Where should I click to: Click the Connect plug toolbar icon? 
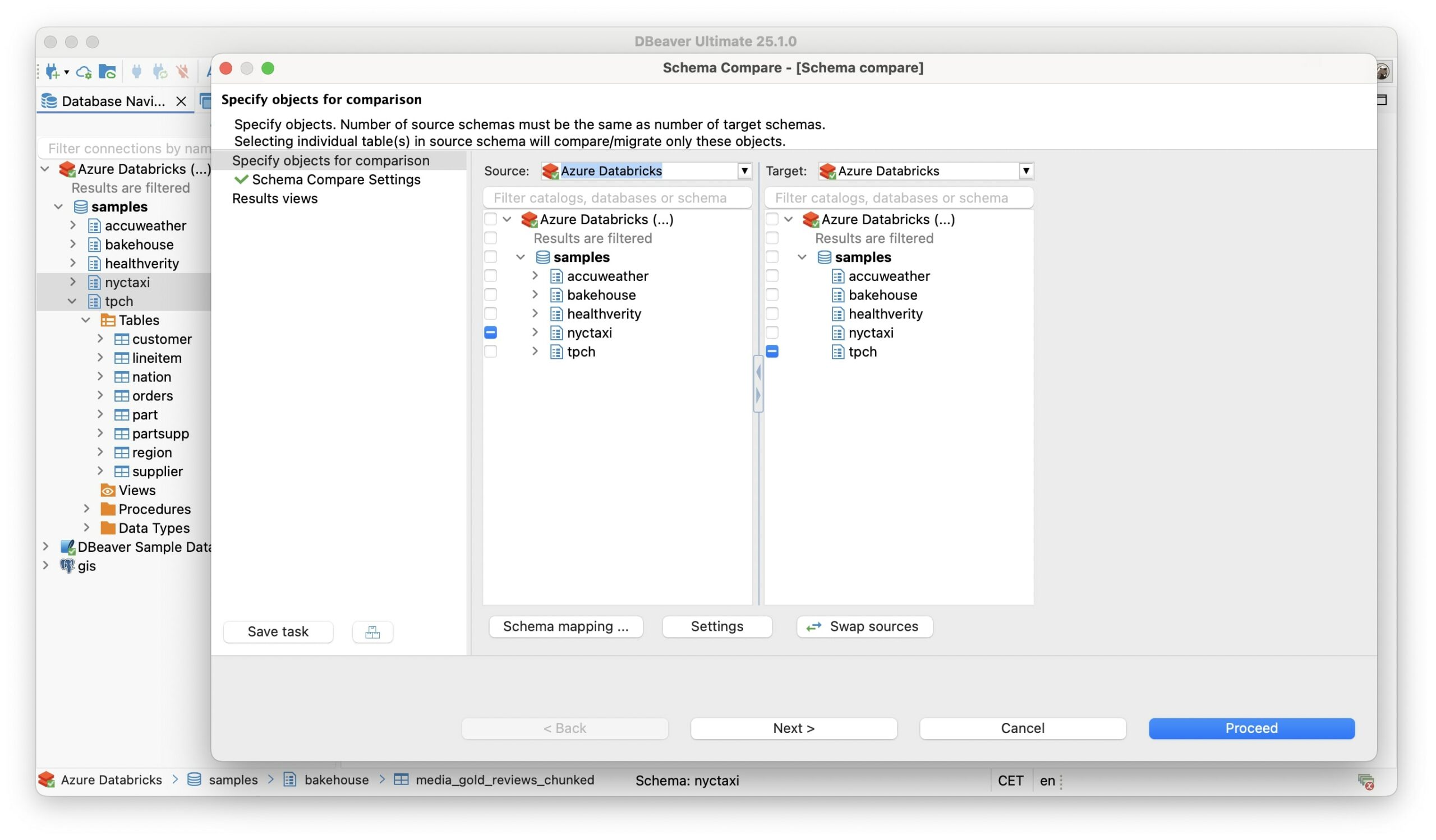[137, 72]
